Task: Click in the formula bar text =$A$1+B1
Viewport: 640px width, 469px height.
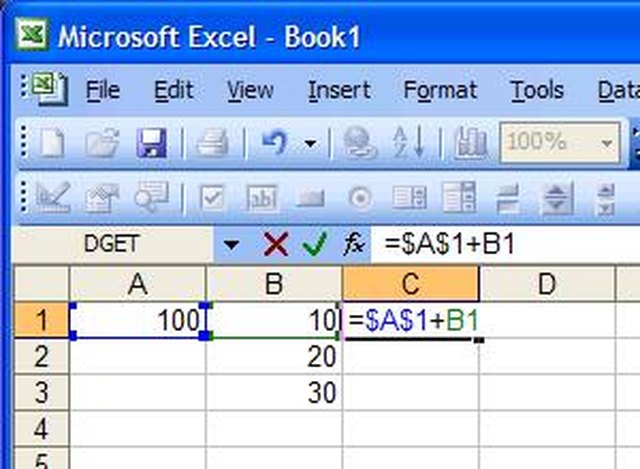Action: tap(449, 245)
